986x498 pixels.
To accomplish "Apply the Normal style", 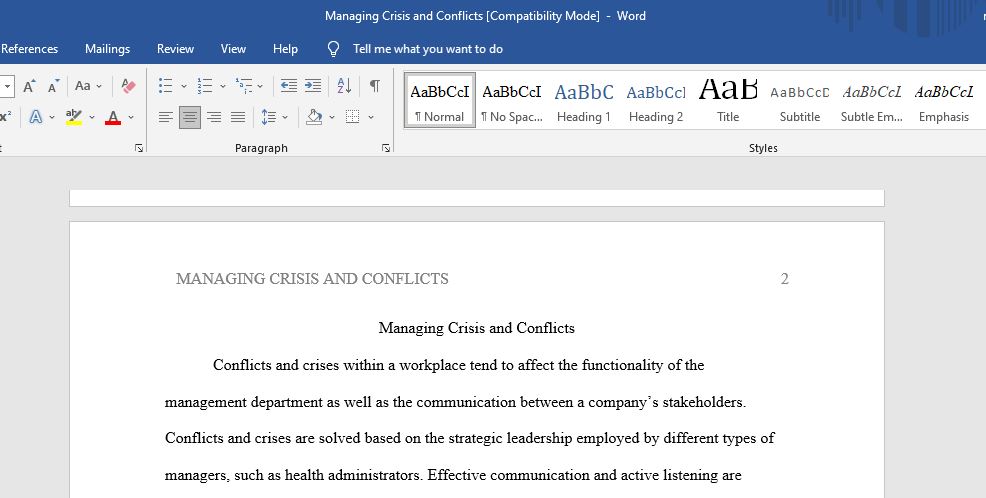I will point(440,101).
